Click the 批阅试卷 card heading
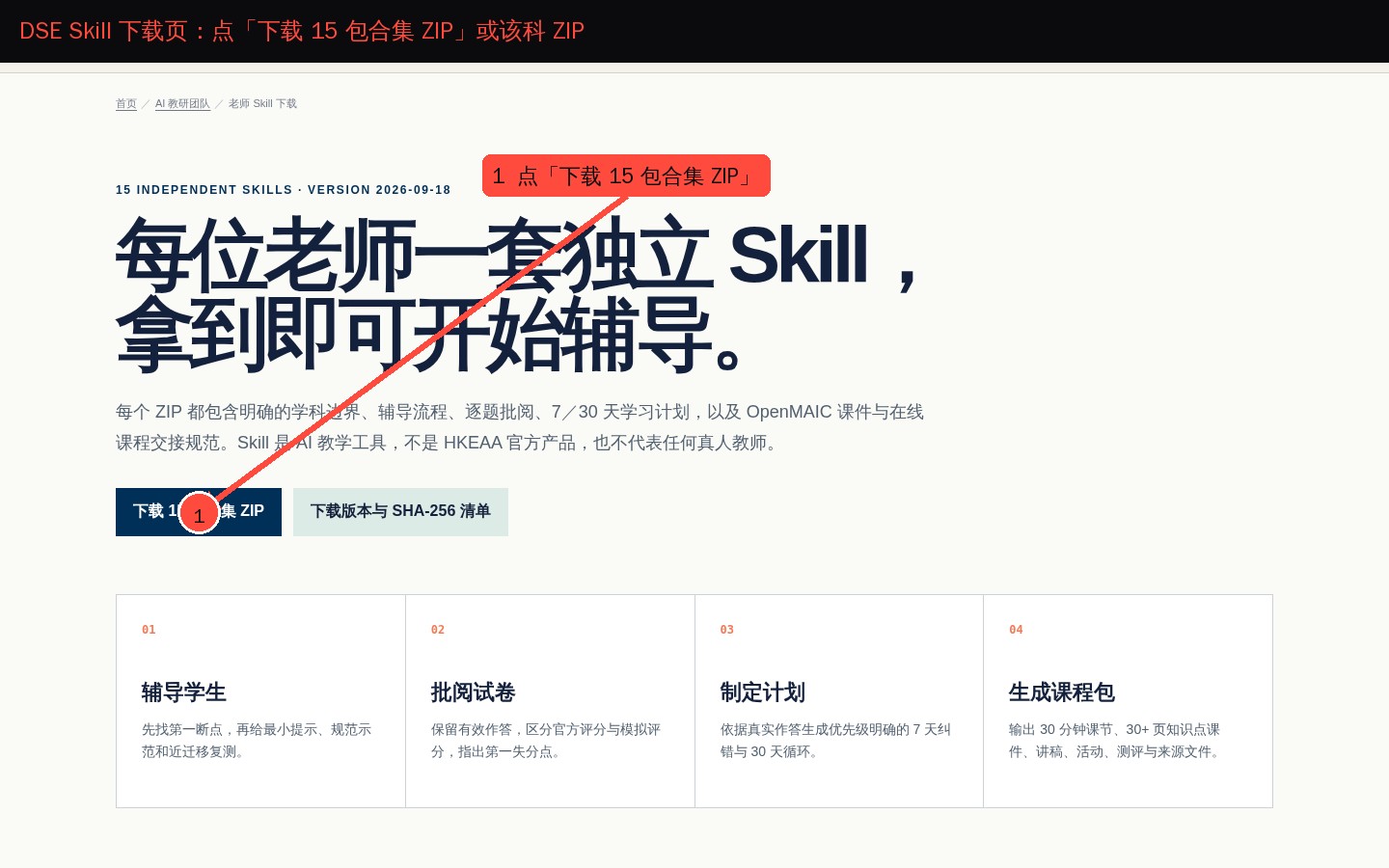1389x868 pixels. (x=474, y=692)
